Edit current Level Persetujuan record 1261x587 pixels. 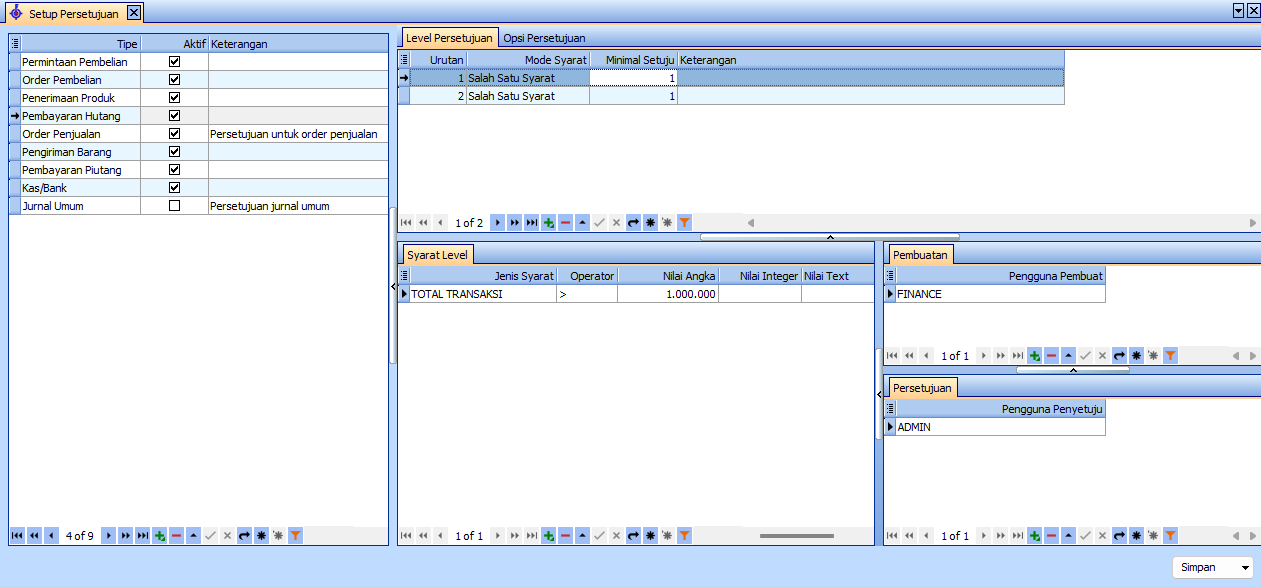click(x=583, y=223)
